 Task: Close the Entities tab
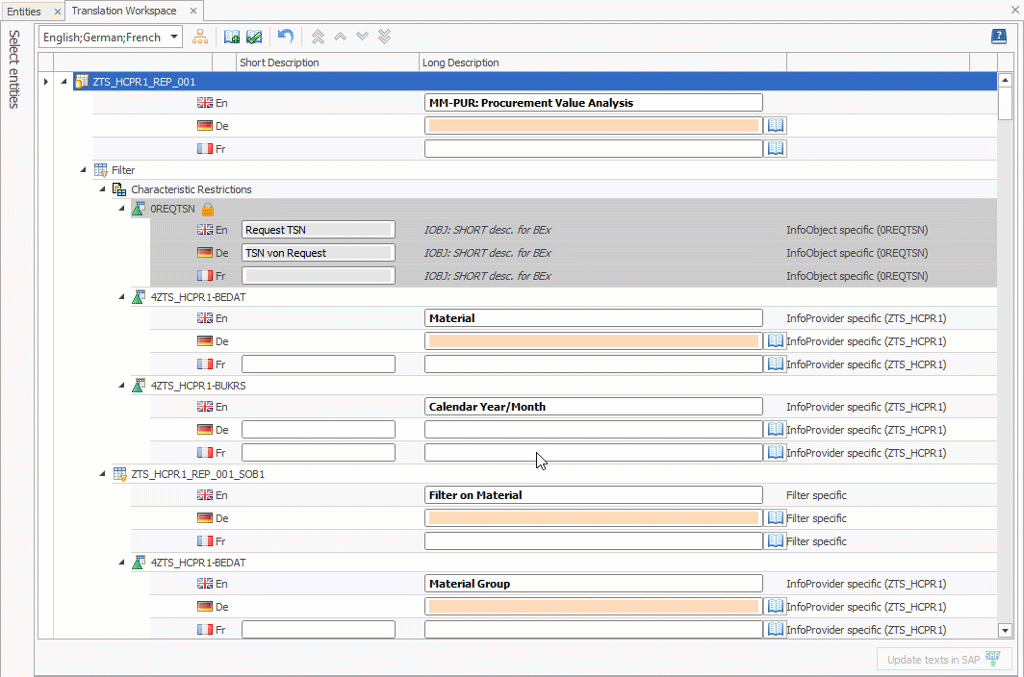(x=57, y=12)
